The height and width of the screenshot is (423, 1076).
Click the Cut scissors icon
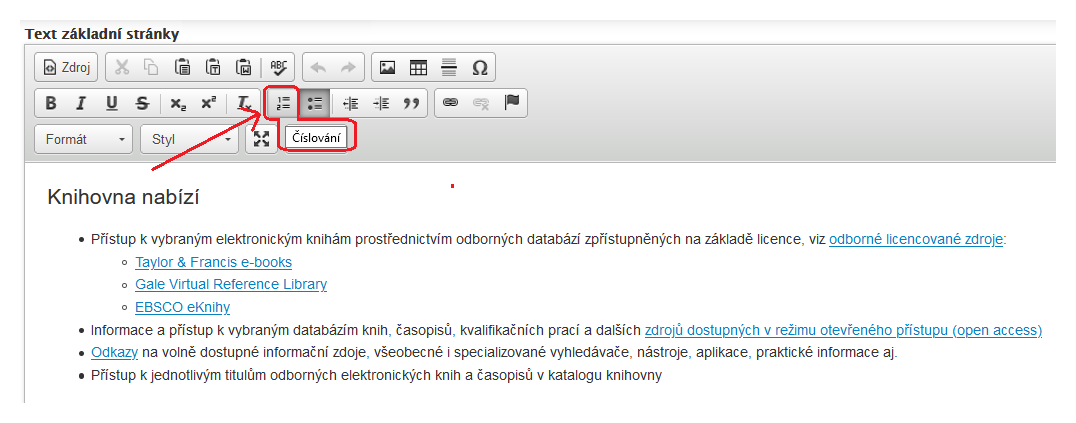[122, 67]
